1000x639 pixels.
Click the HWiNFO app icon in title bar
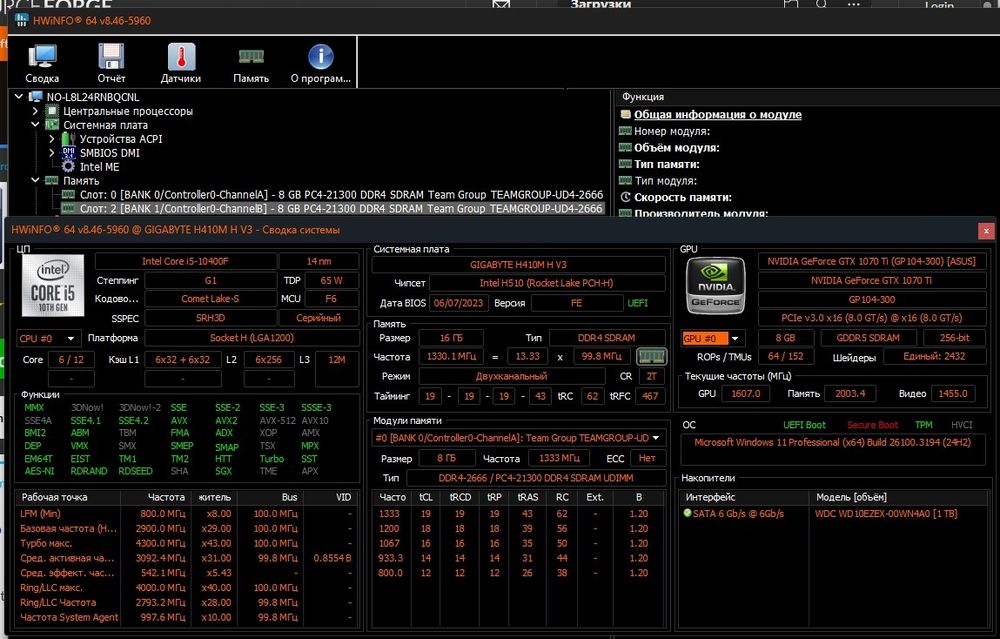coord(21,20)
